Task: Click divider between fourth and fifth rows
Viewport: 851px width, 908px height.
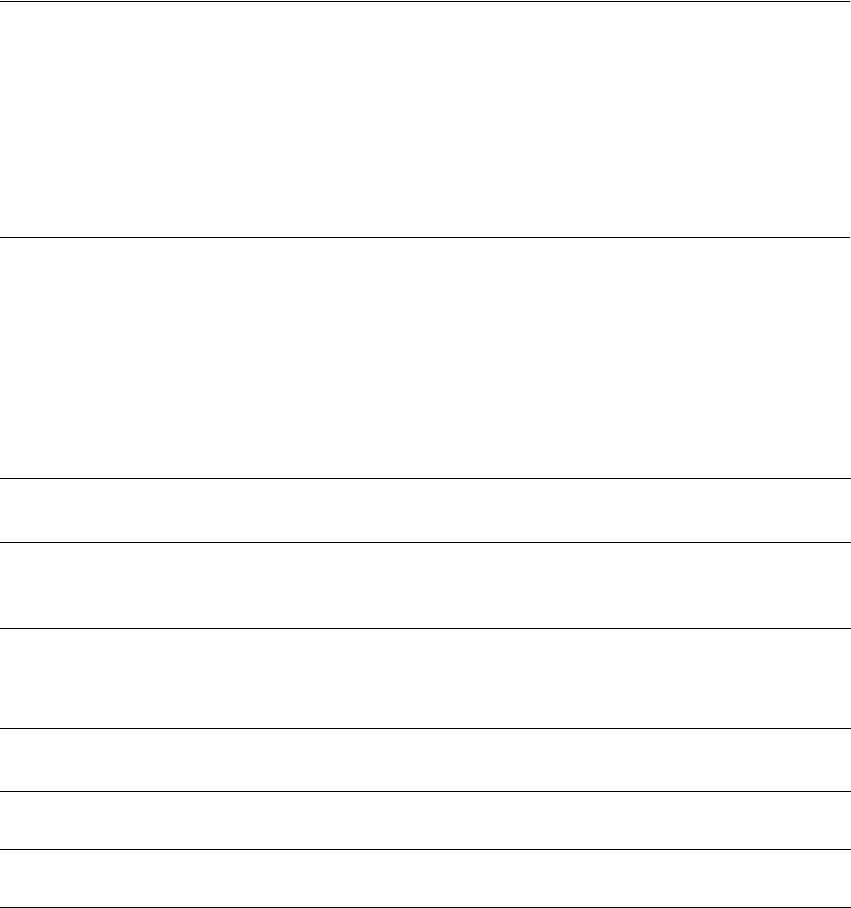Action: point(425,628)
